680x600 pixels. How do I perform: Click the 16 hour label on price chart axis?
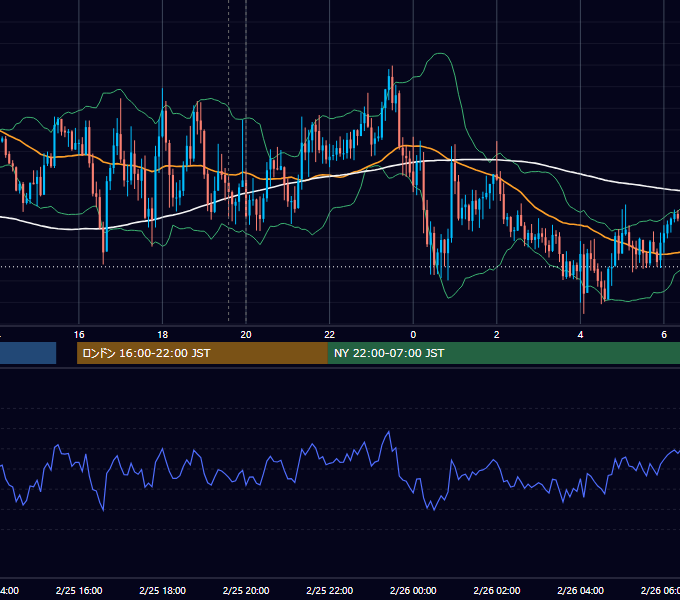point(79,335)
